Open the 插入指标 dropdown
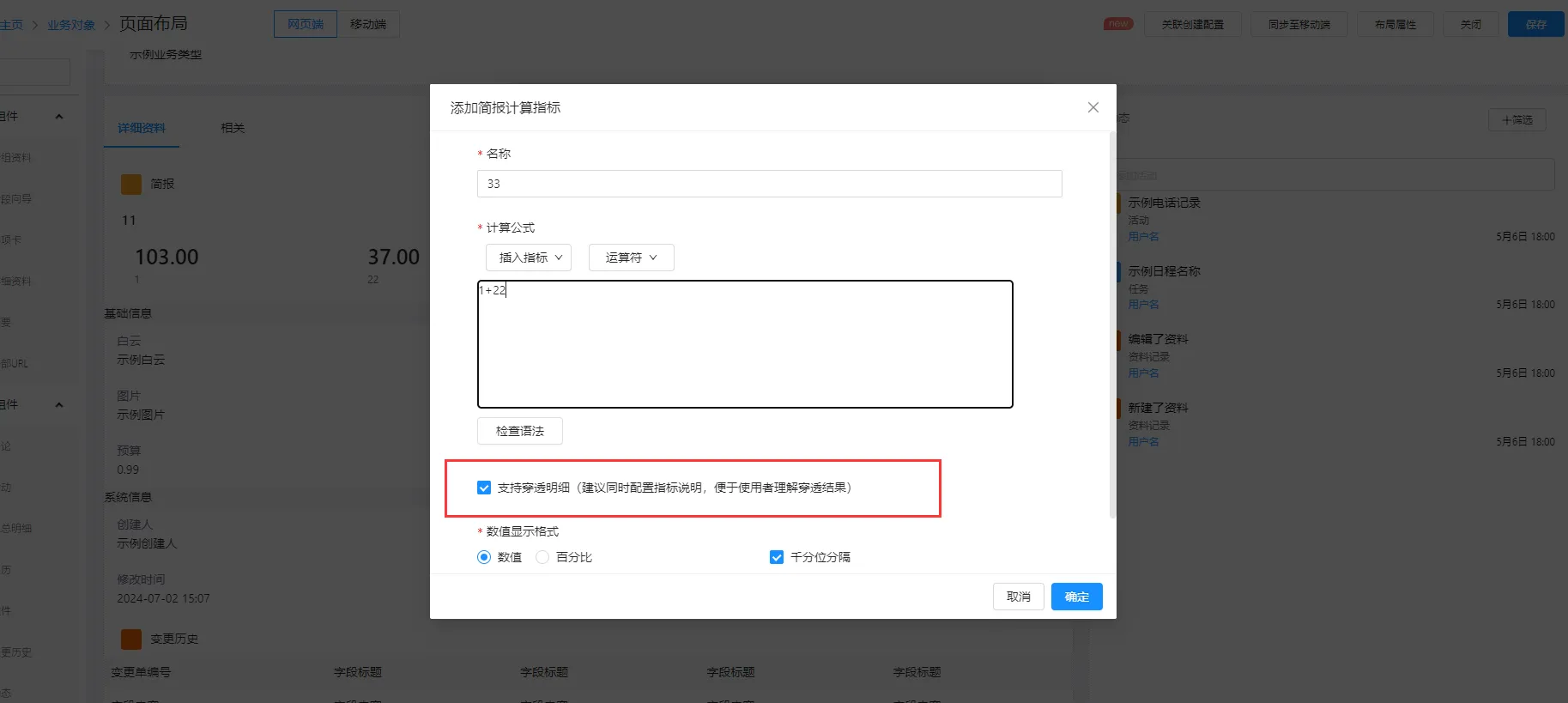Screen dimensions: 1568x703 [529, 258]
